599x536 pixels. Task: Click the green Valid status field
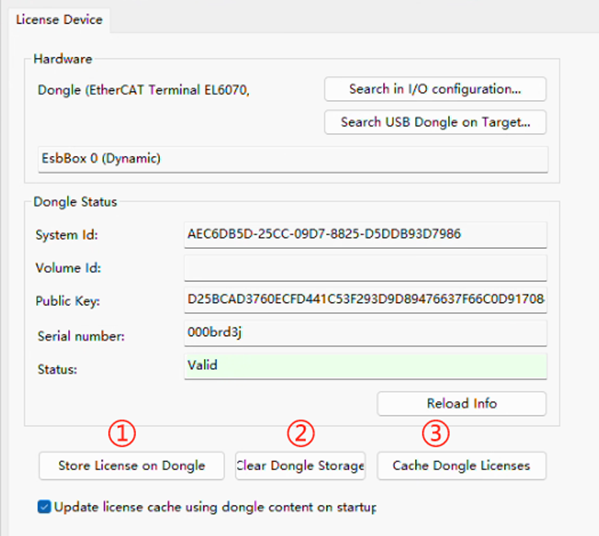tap(365, 366)
